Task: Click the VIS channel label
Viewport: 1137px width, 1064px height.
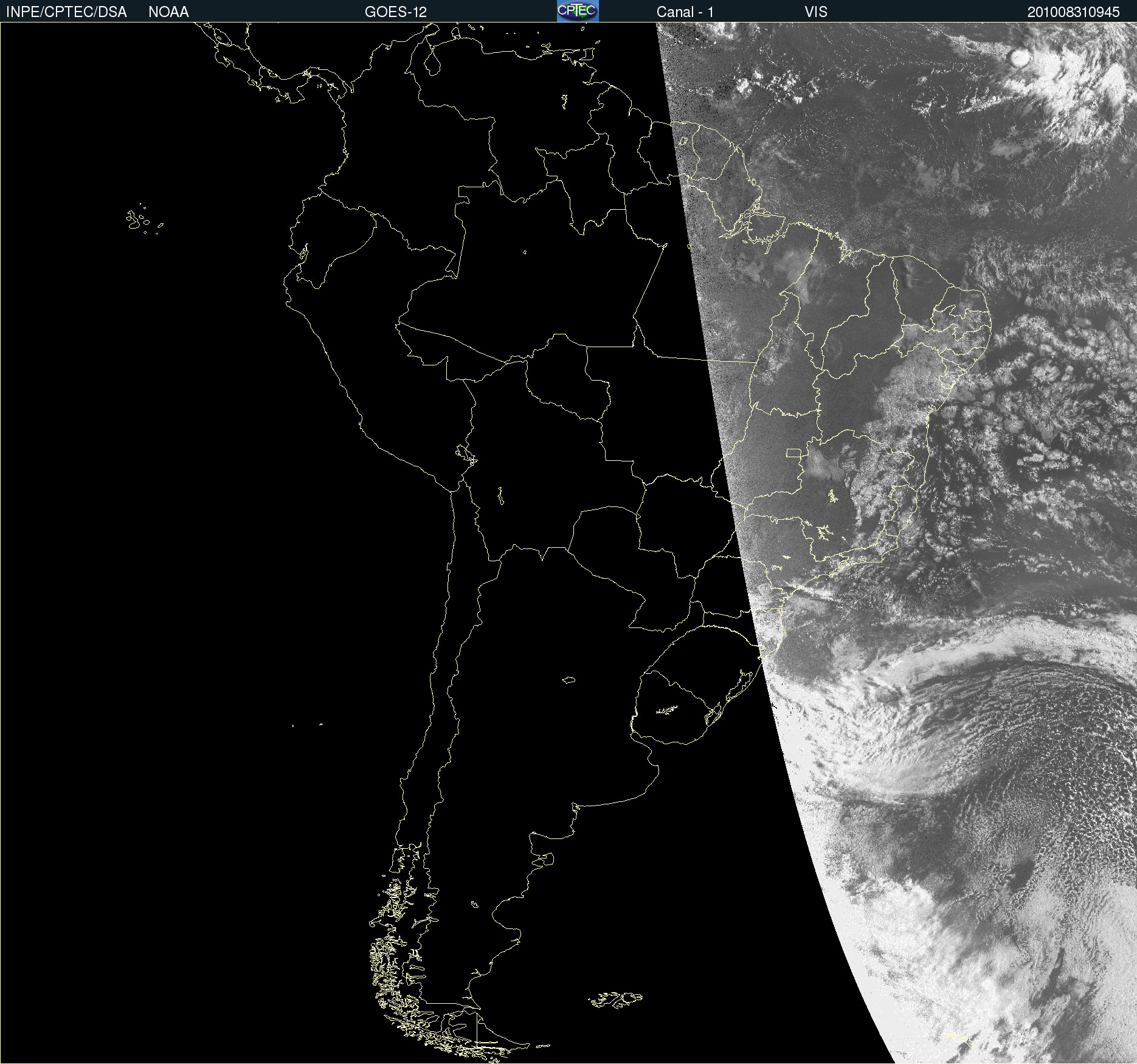Action: click(x=816, y=12)
